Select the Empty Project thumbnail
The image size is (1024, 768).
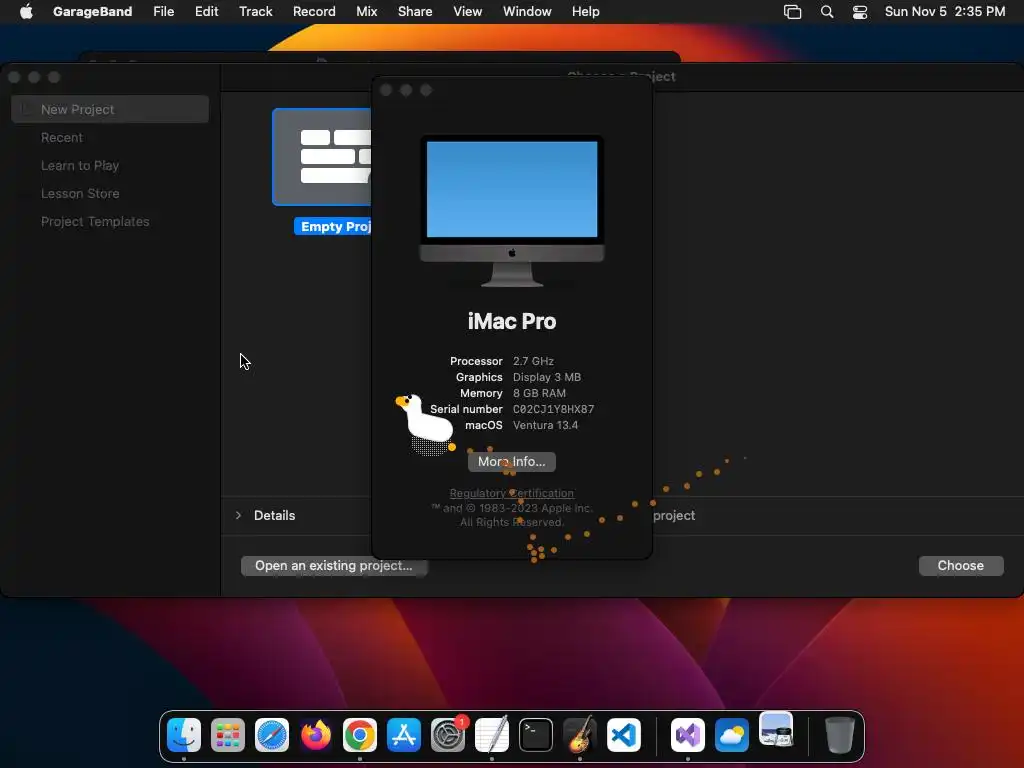322,157
